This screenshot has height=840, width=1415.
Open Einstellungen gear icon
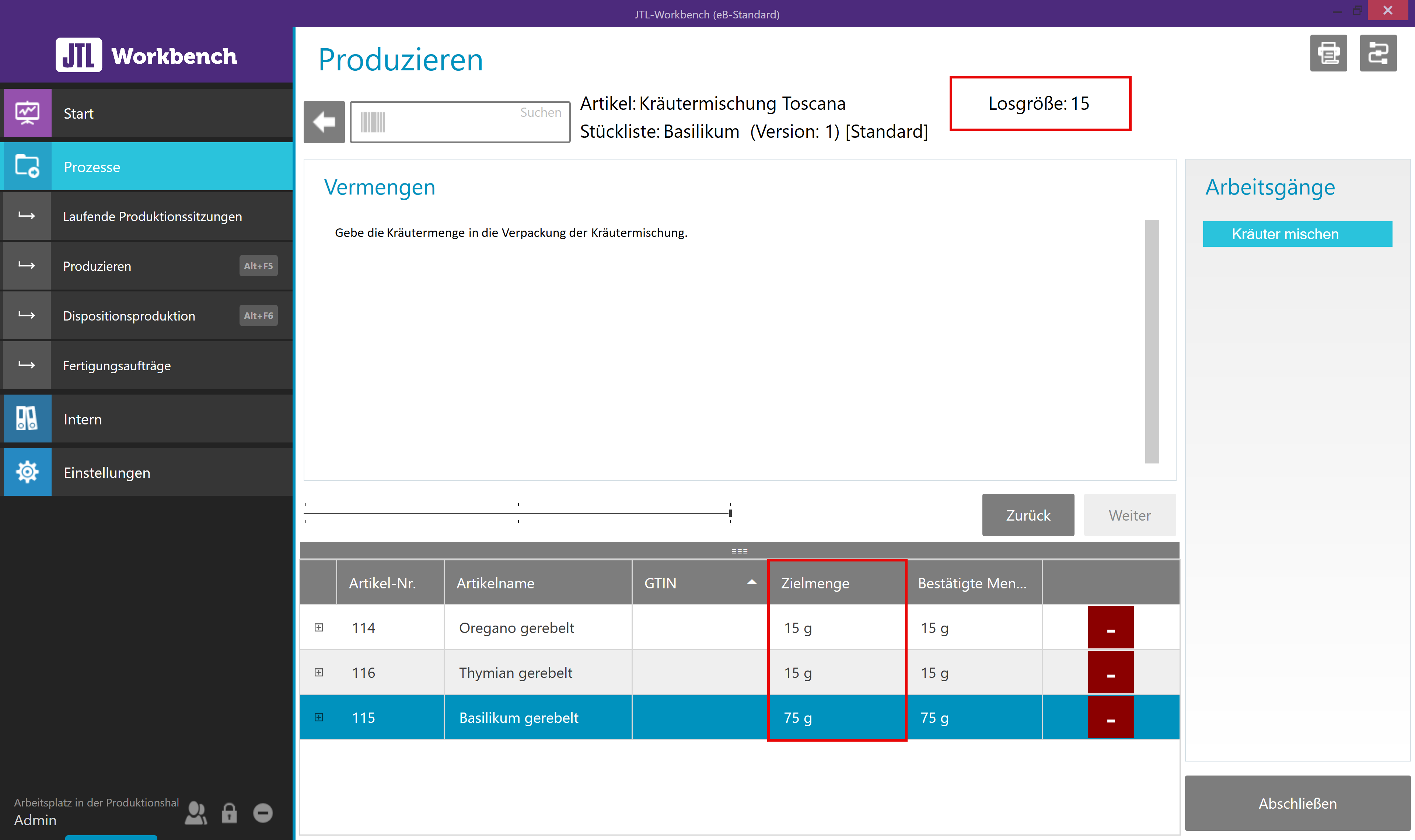[x=27, y=472]
